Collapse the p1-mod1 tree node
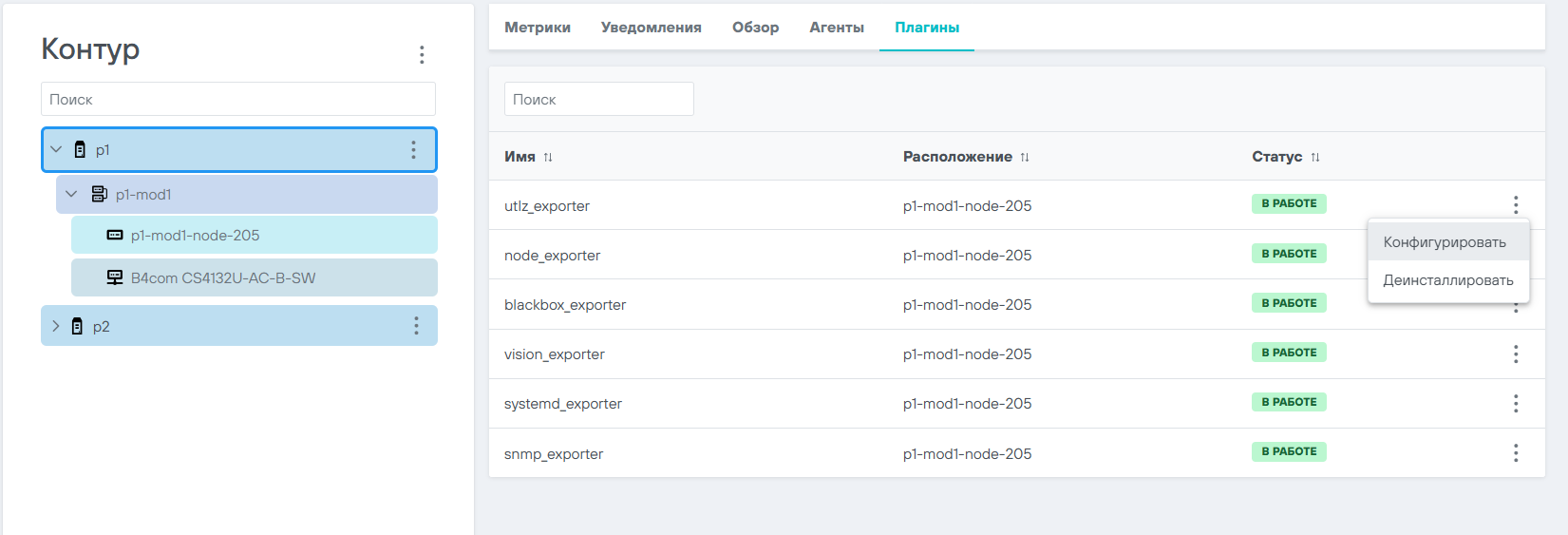 point(71,194)
